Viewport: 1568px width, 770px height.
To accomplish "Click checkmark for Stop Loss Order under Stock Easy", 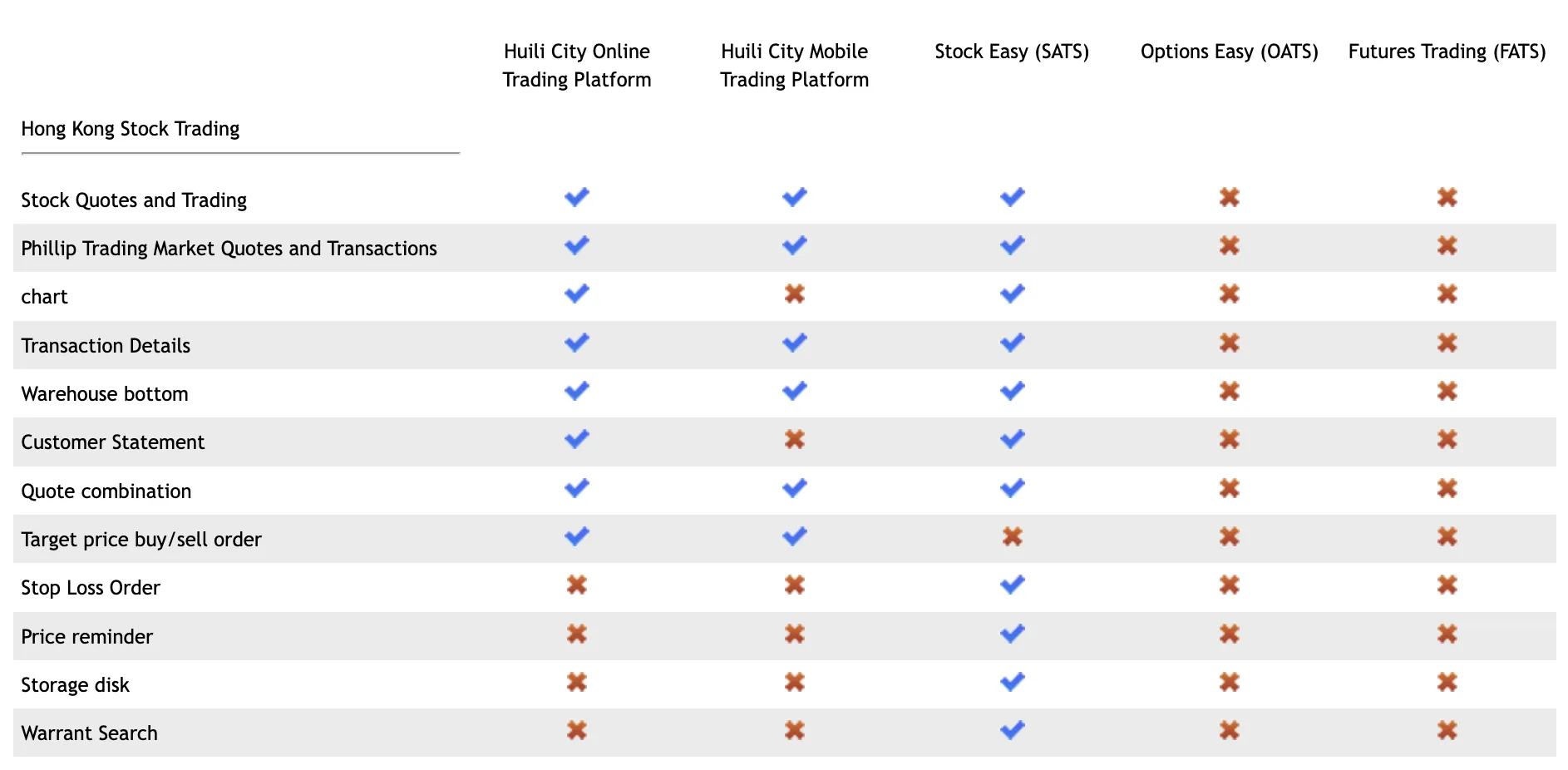I will [x=1012, y=585].
